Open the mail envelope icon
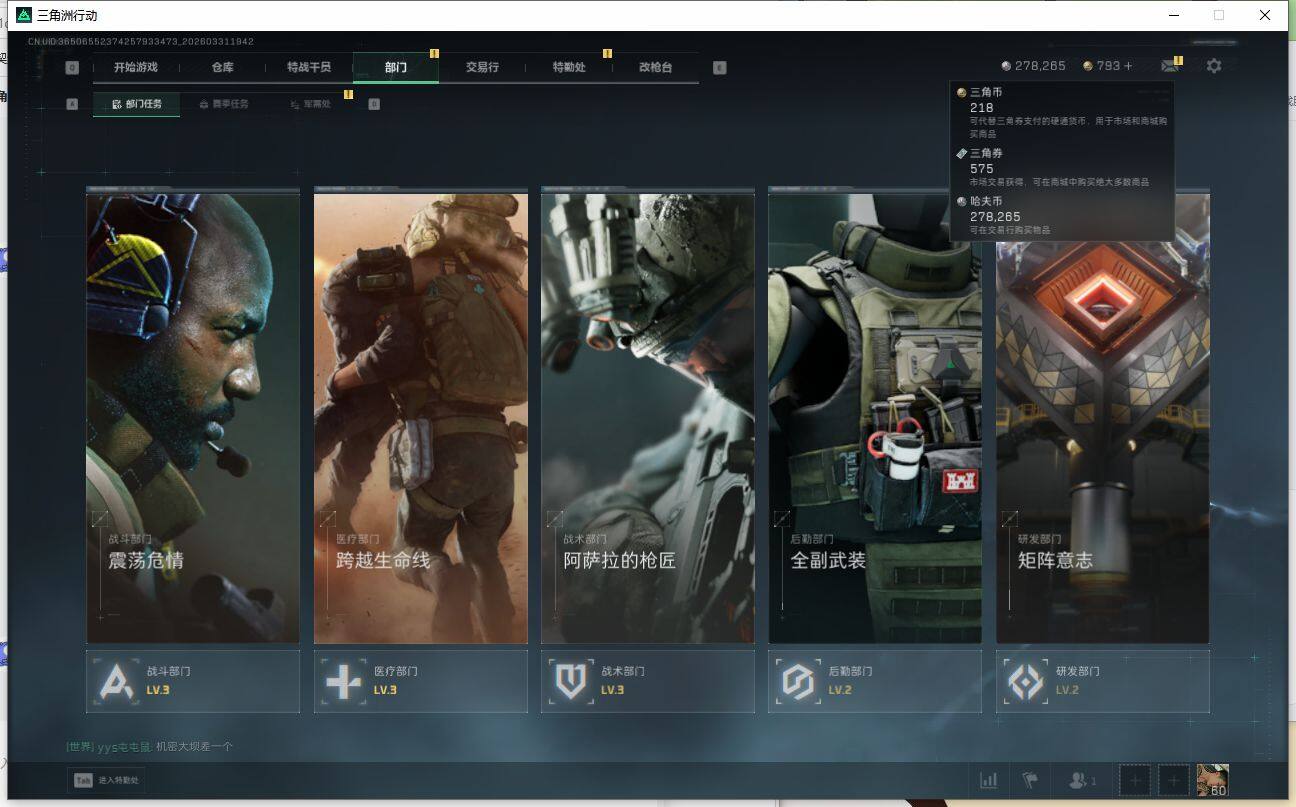The height and width of the screenshot is (807, 1296). pos(1169,66)
